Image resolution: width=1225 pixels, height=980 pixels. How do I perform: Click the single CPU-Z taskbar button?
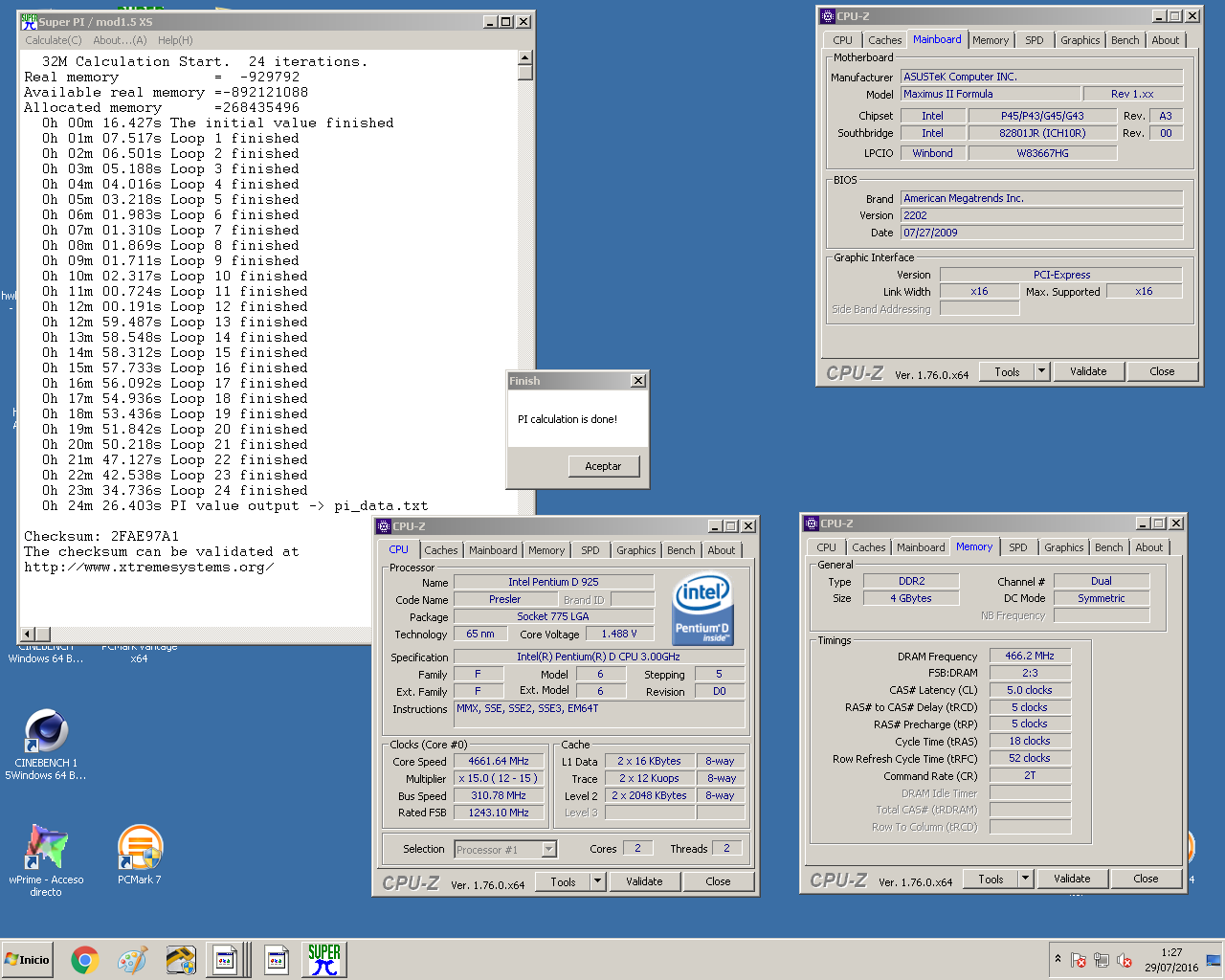277,960
